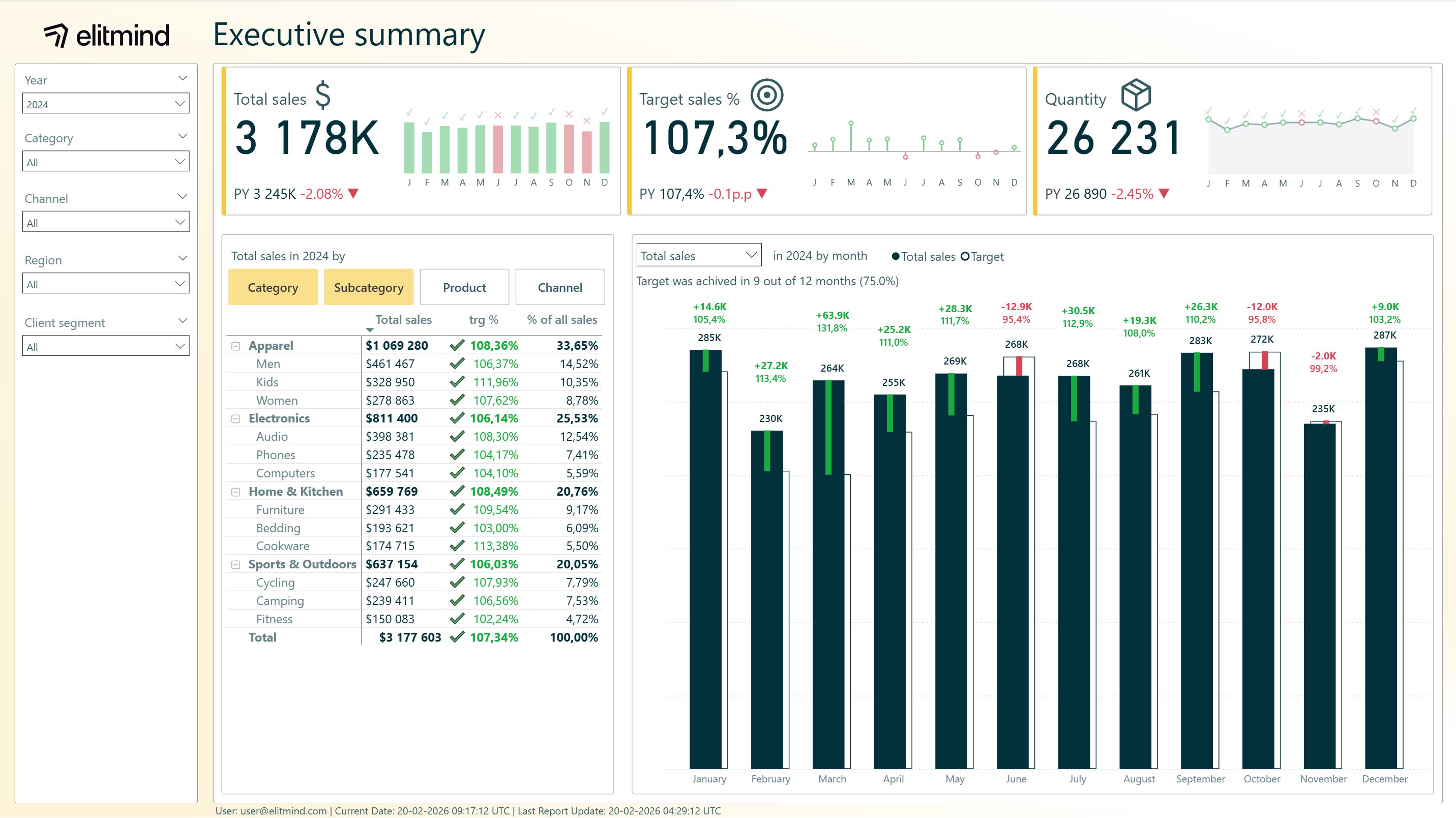Viewport: 1456px width, 818px height.
Task: Click the sort arrow under the Total sales column
Action: [370, 330]
